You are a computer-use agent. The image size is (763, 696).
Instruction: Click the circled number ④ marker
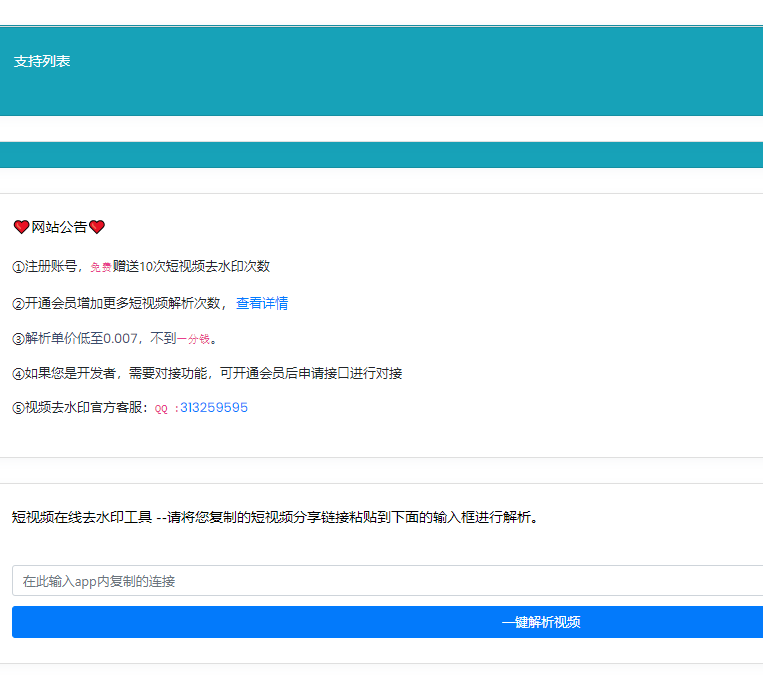click(18, 374)
